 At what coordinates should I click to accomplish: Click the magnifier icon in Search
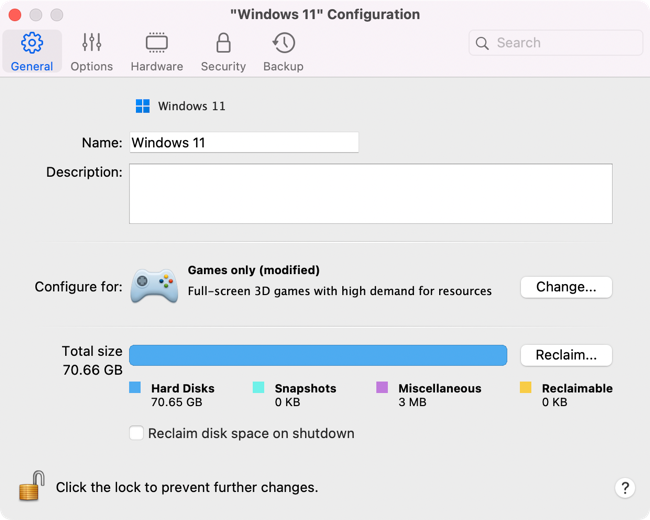point(482,43)
